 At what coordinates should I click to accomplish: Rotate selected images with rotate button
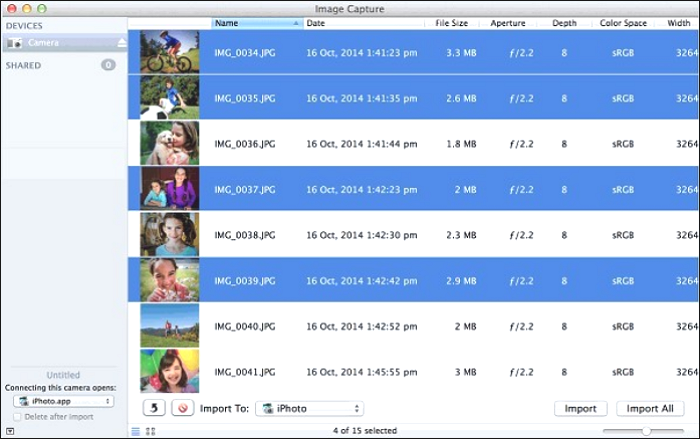pyautogui.click(x=154, y=408)
